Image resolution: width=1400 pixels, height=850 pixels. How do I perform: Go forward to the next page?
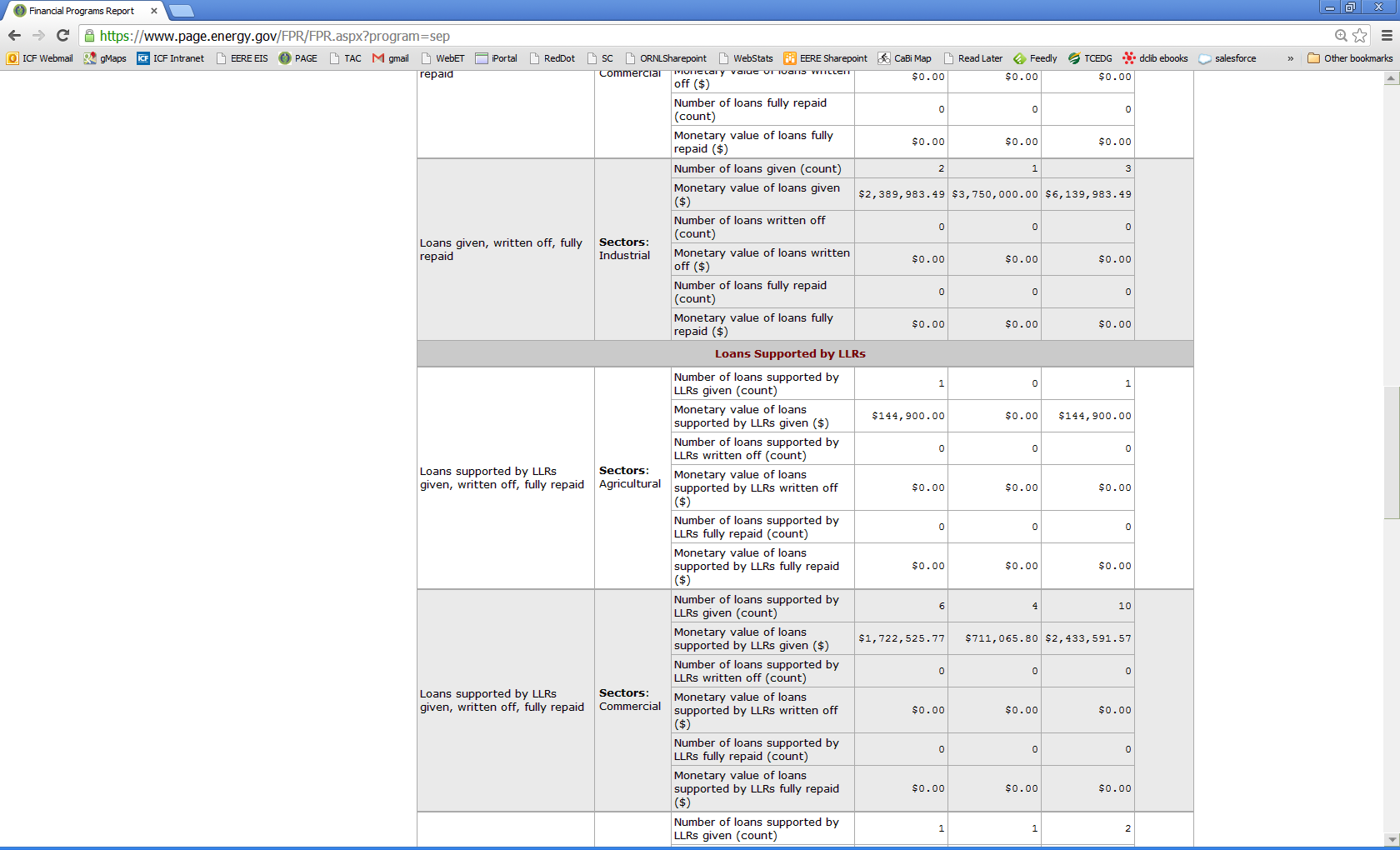tap(38, 36)
